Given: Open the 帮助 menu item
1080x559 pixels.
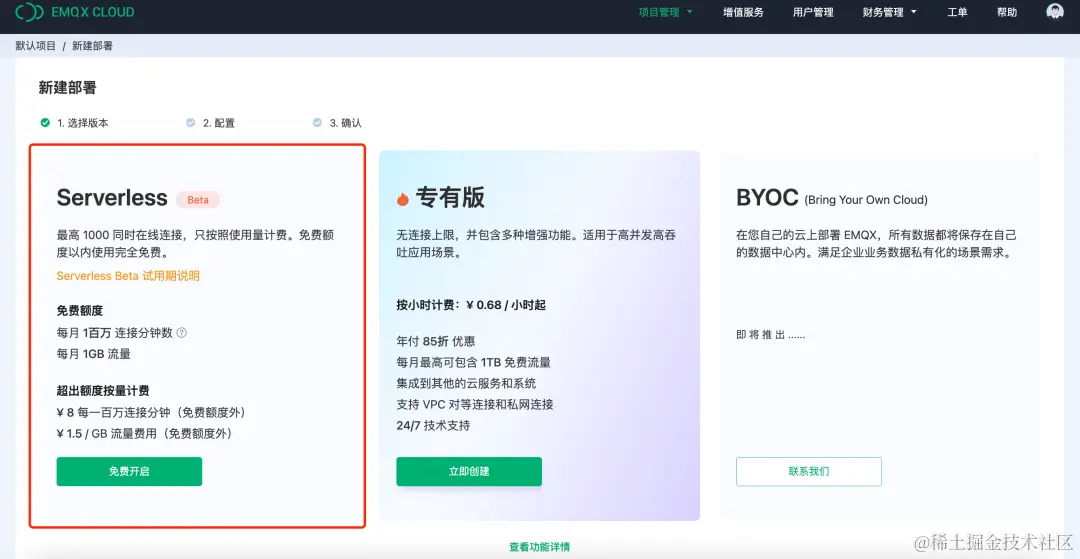Looking at the screenshot, I should 1007,12.
